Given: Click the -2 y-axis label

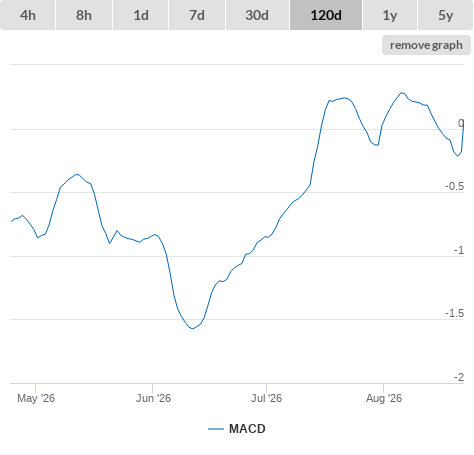Looking at the screenshot, I should (x=459, y=377).
